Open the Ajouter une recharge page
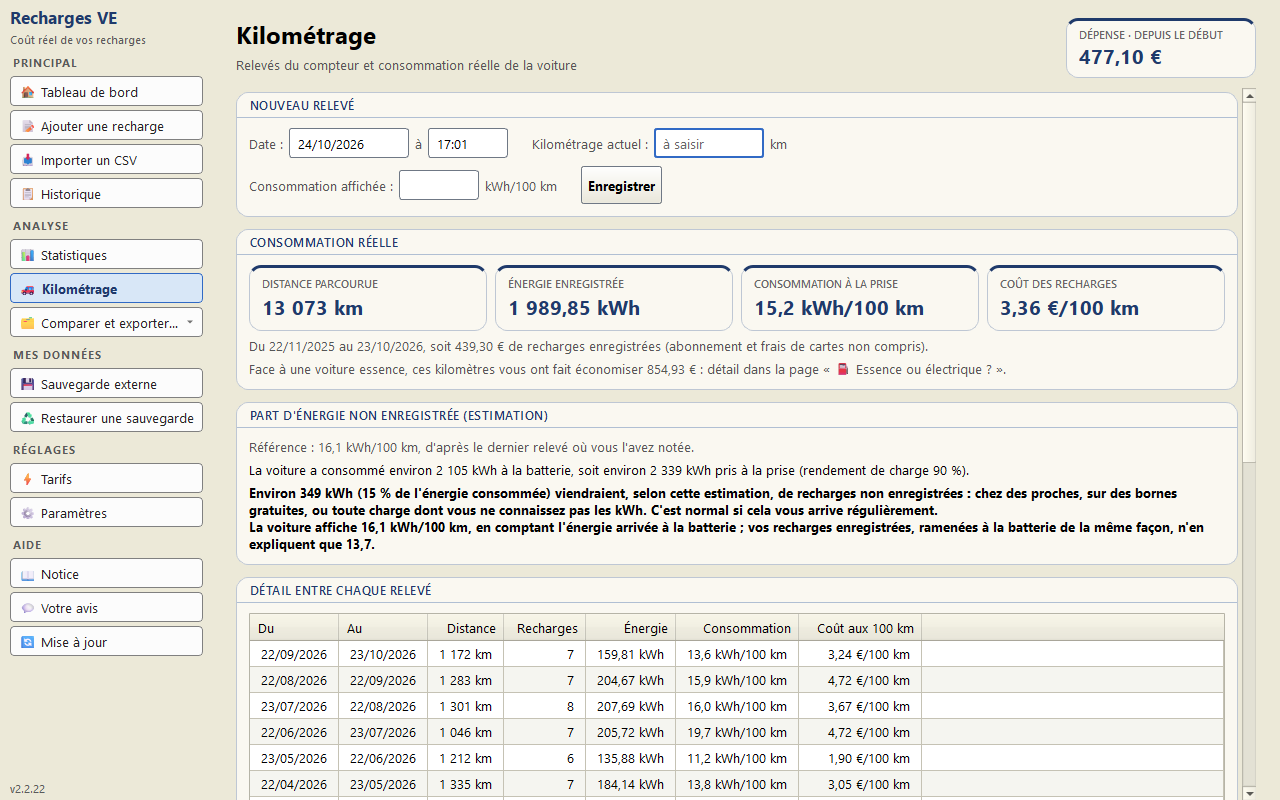This screenshot has height=800, width=1280. [x=106, y=125]
